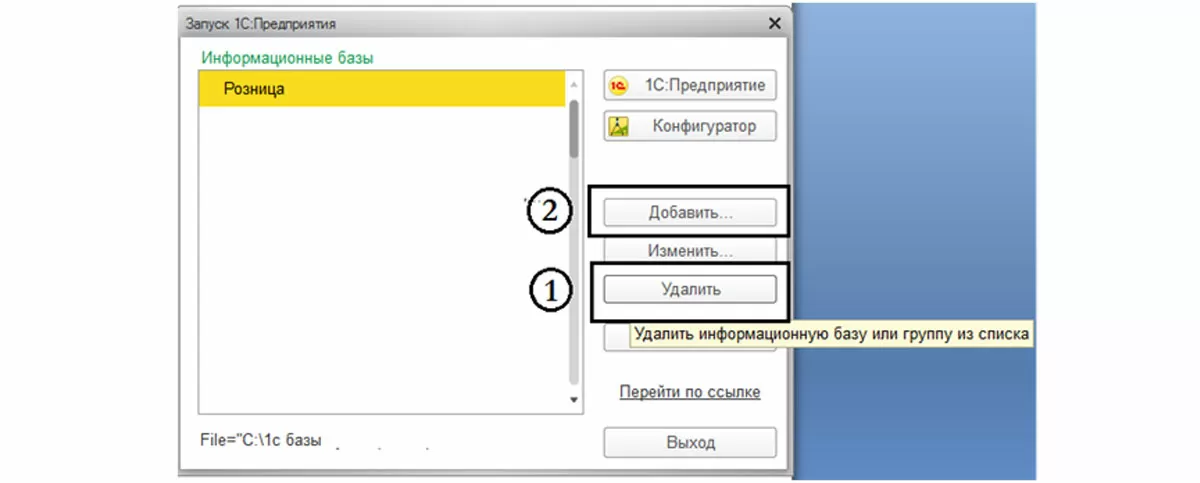
Task: Click the Информационные базы heading
Action: [x=287, y=58]
